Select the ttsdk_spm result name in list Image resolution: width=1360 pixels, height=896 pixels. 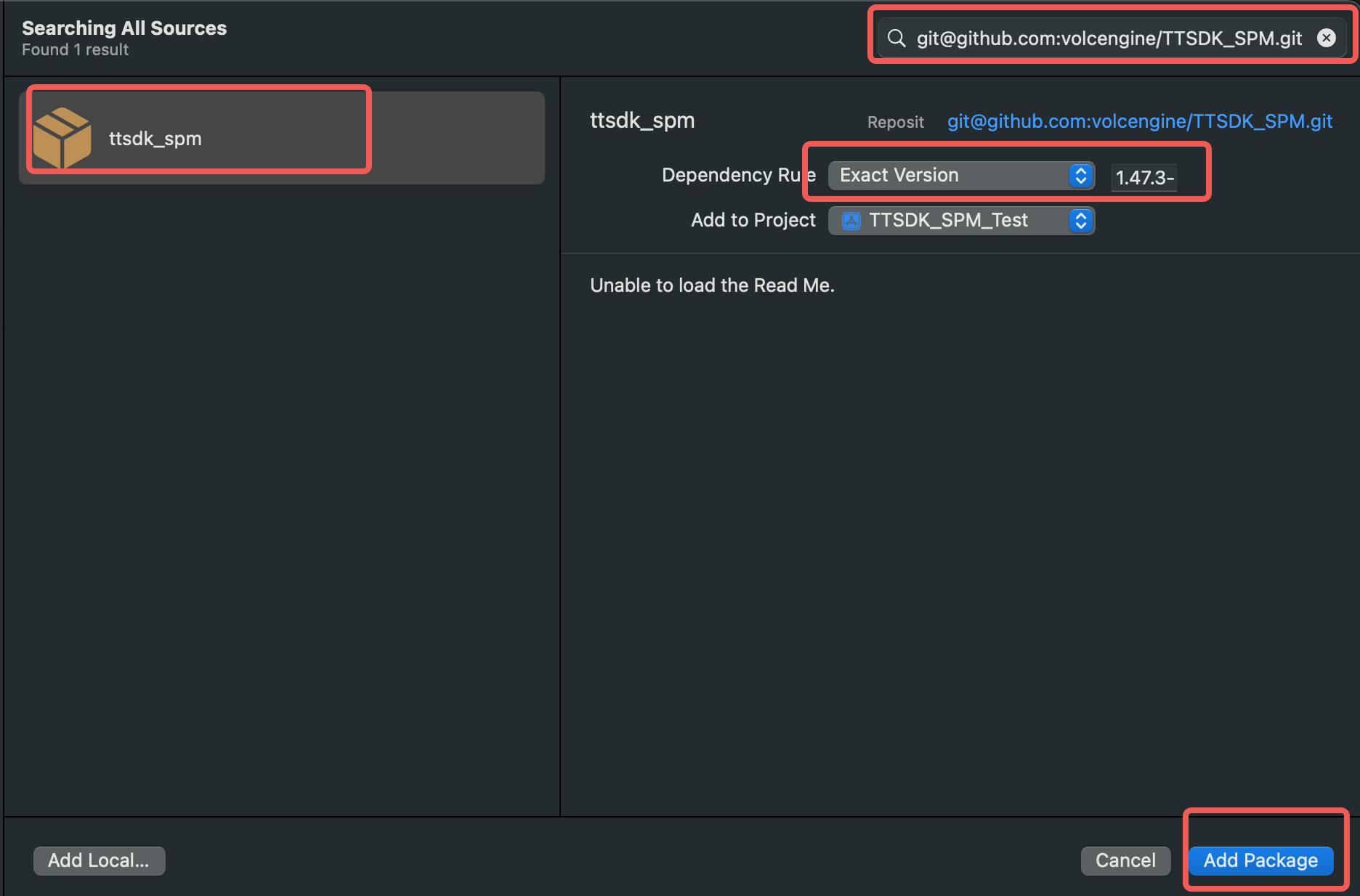pos(155,139)
